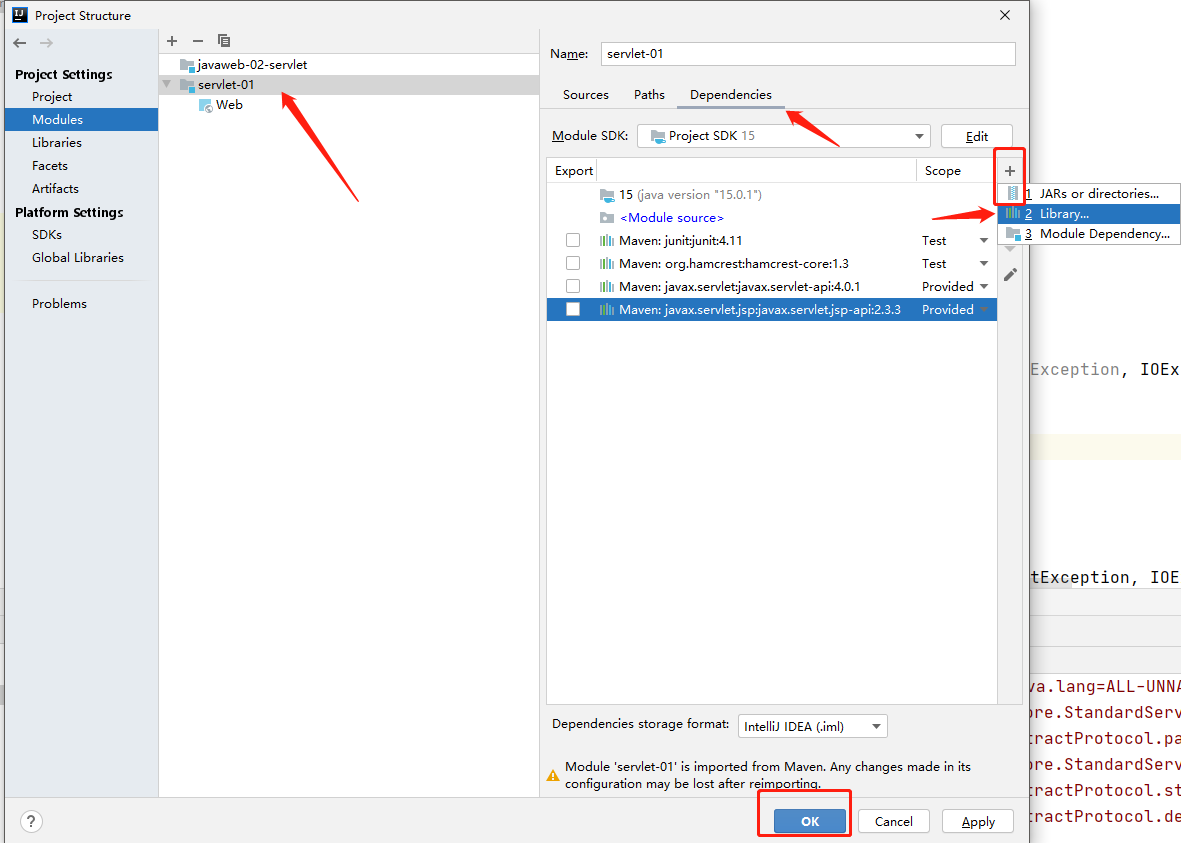Screen dimensions: 1181x843
Task: Close the Project Structure dialog
Action: 1005,15
